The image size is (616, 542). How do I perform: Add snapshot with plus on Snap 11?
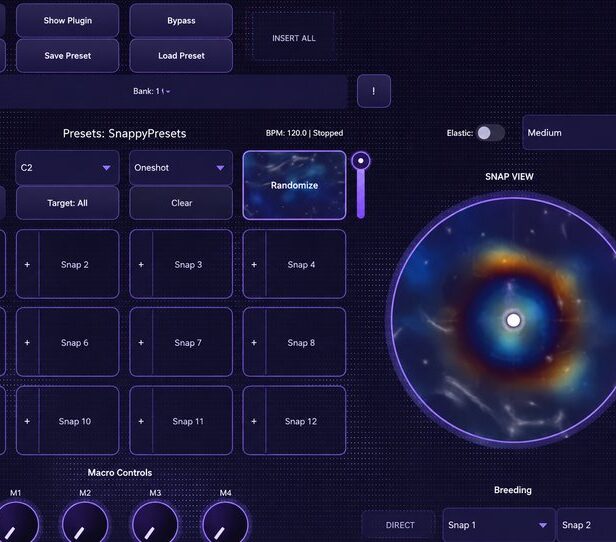tap(141, 421)
